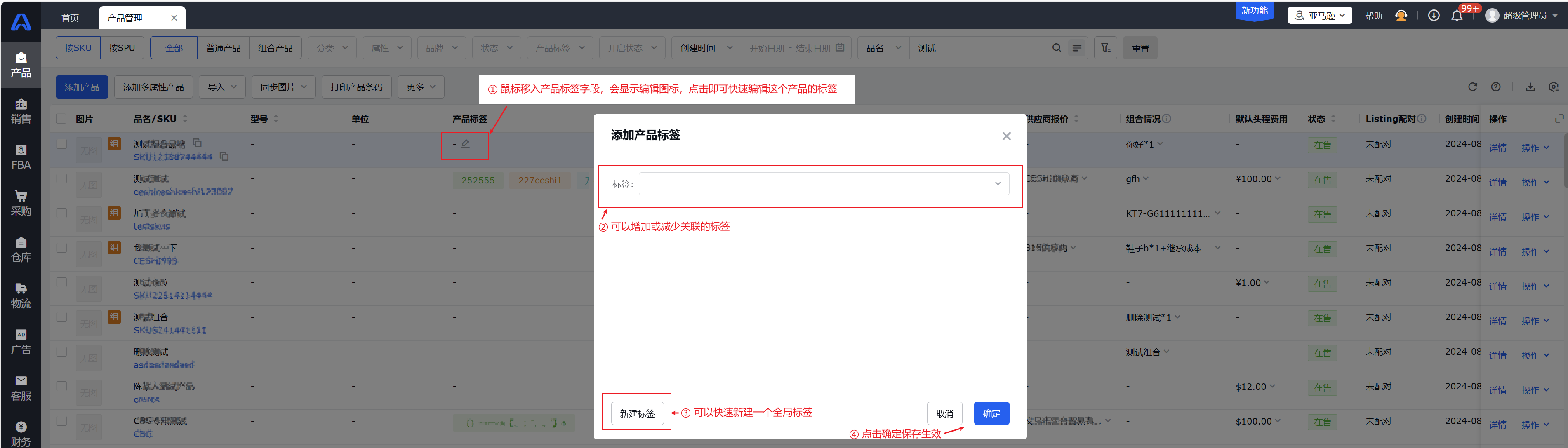
Task: Check the checkbox for 测试组合 SKUS row
Action: [x=61, y=317]
